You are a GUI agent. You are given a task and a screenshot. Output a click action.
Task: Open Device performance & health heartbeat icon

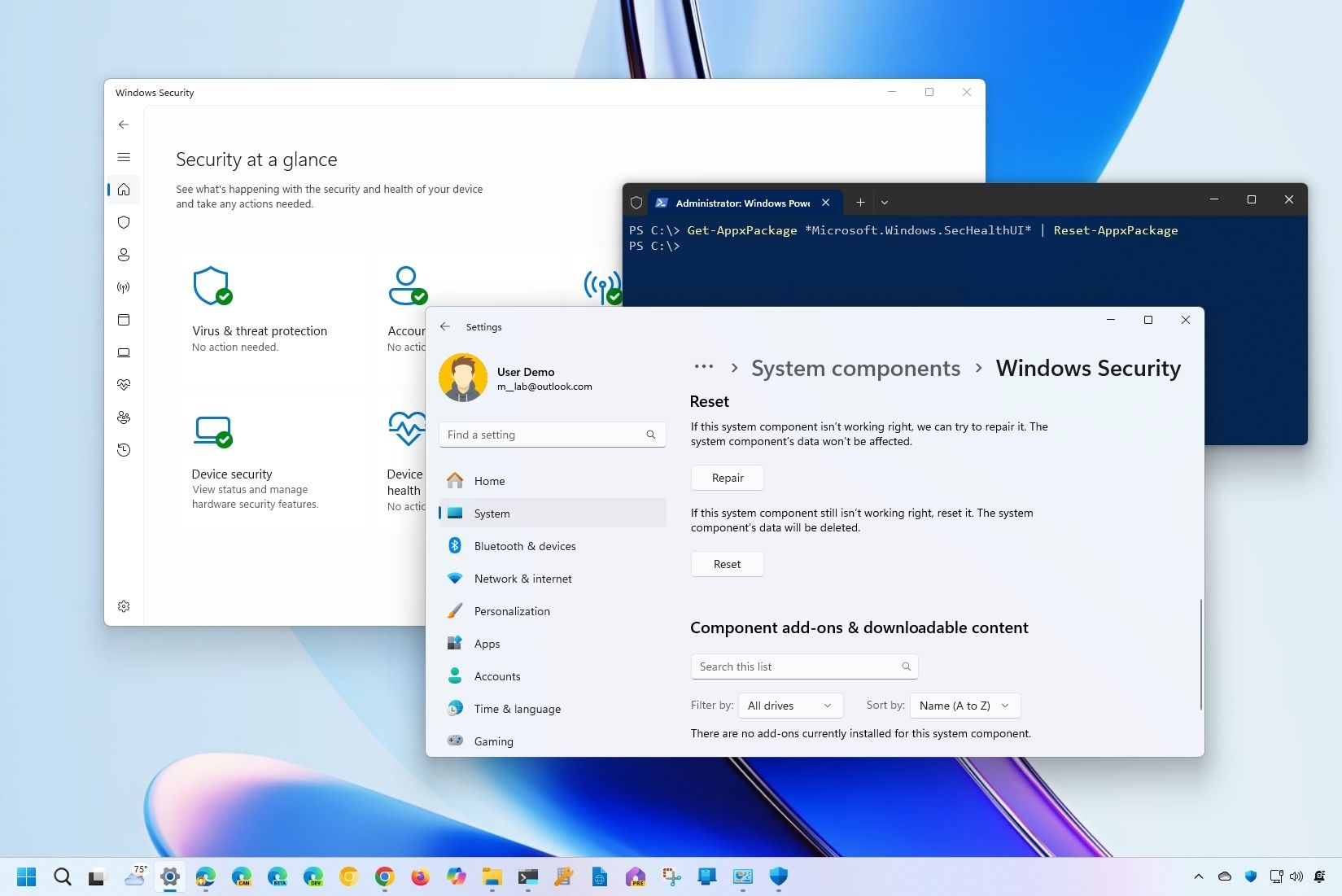tap(123, 384)
